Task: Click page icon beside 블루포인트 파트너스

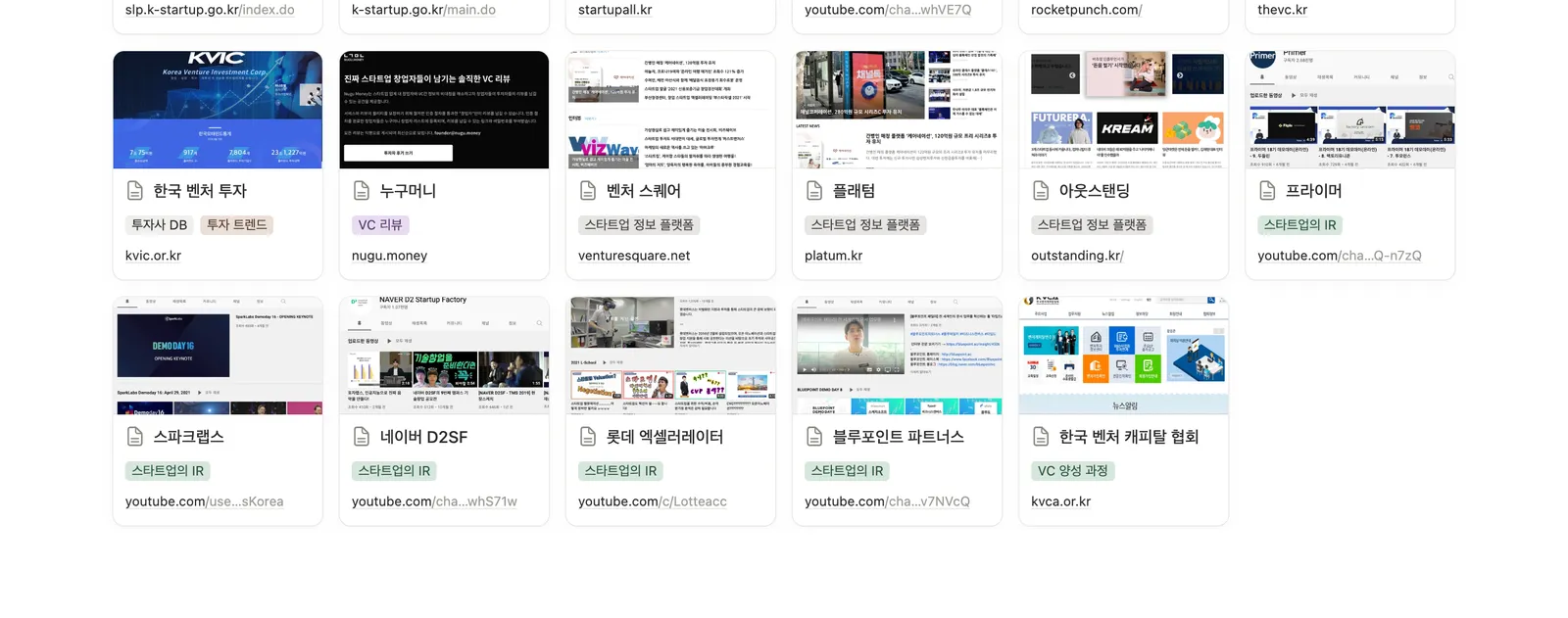Action: [x=814, y=437]
